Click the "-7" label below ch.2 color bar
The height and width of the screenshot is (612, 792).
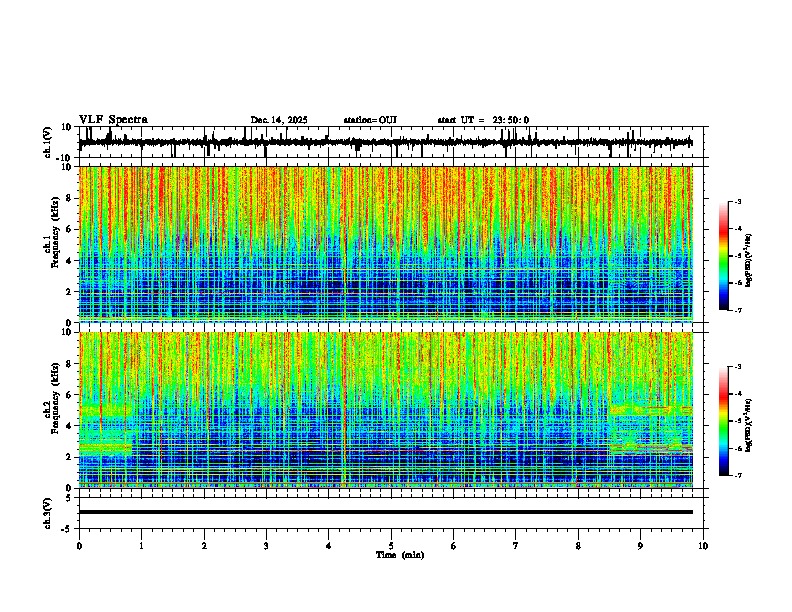click(x=737, y=475)
